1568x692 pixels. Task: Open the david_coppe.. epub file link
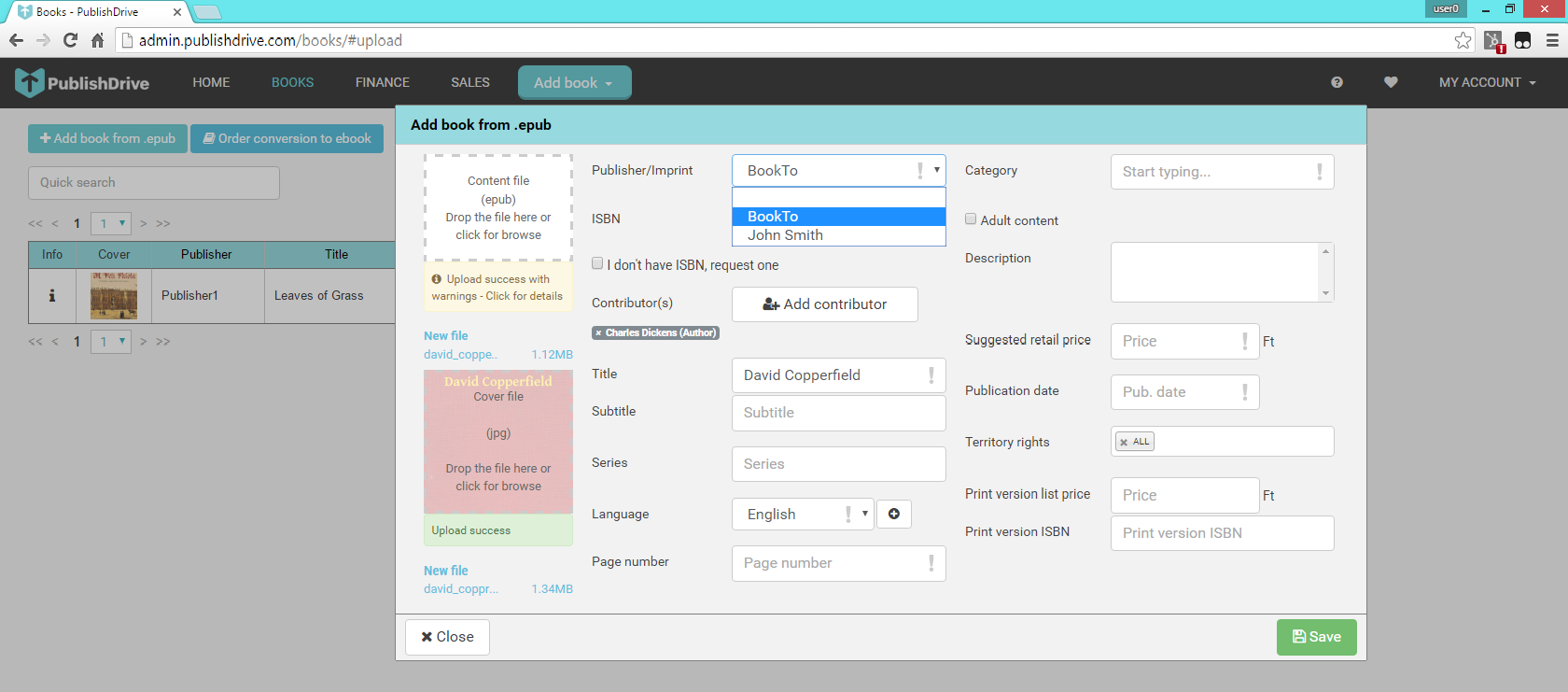460,355
